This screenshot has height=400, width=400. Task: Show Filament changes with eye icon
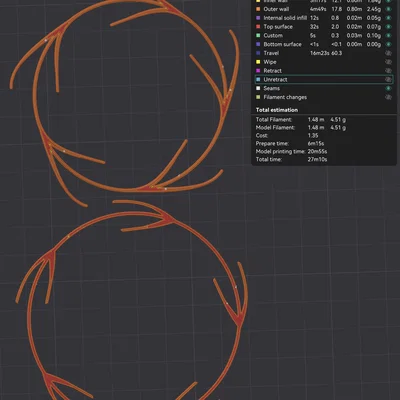pos(388,97)
